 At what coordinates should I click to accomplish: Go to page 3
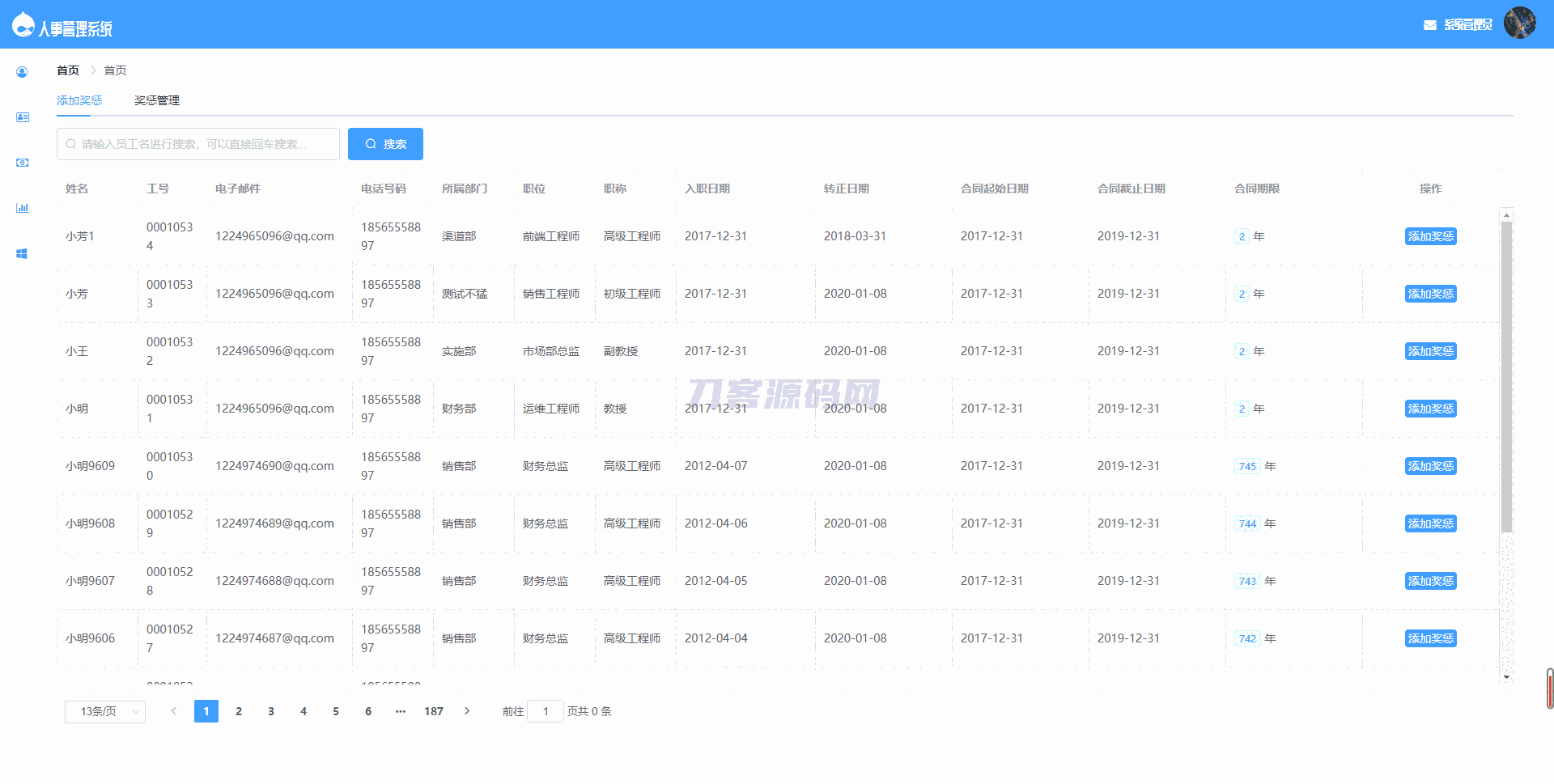click(x=271, y=711)
